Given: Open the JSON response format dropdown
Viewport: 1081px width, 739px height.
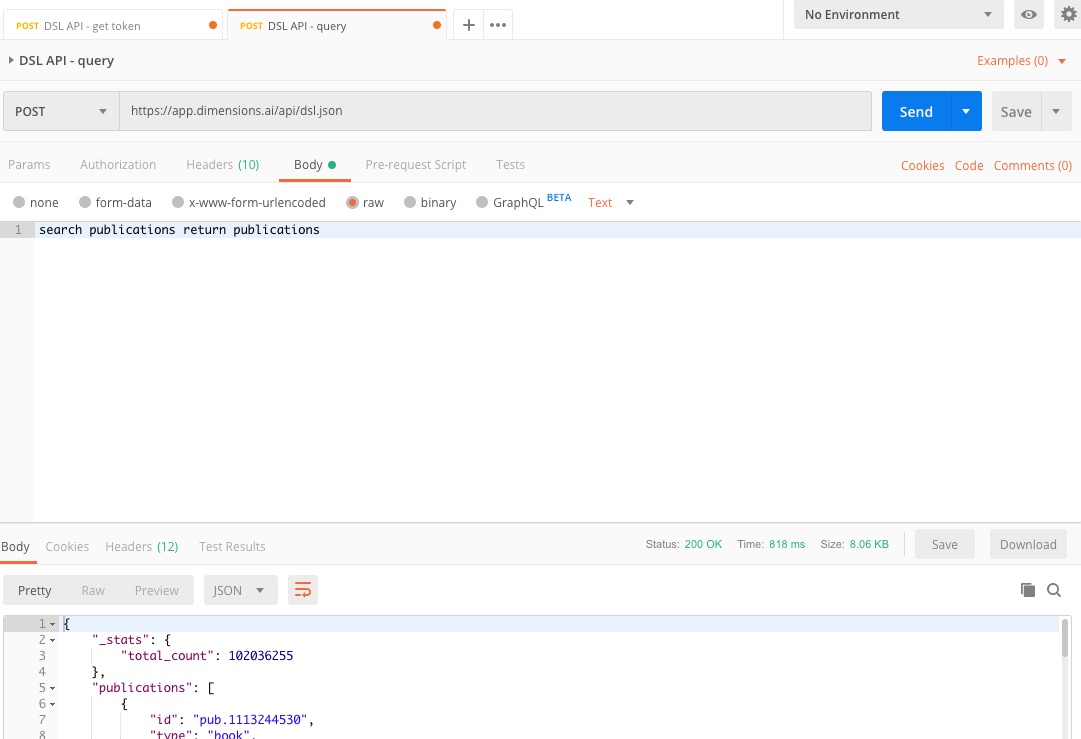Looking at the screenshot, I should (x=241, y=590).
